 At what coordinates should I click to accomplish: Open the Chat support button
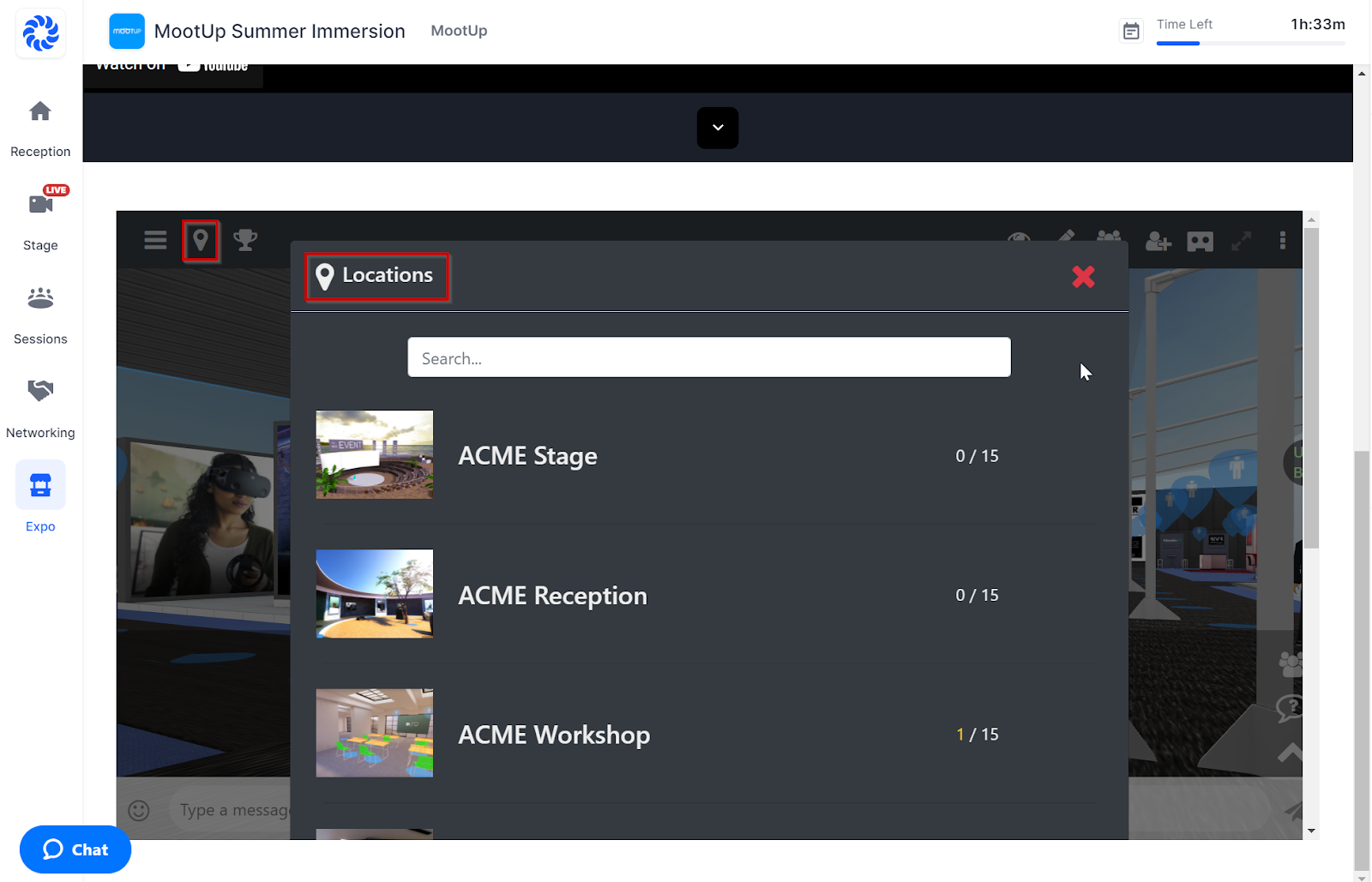click(75, 849)
